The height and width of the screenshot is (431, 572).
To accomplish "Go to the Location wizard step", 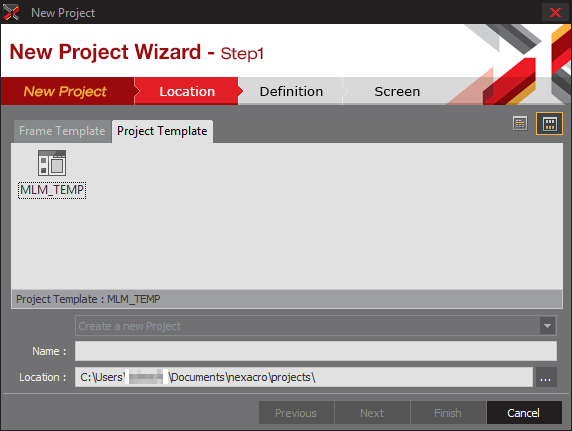I will click(187, 91).
